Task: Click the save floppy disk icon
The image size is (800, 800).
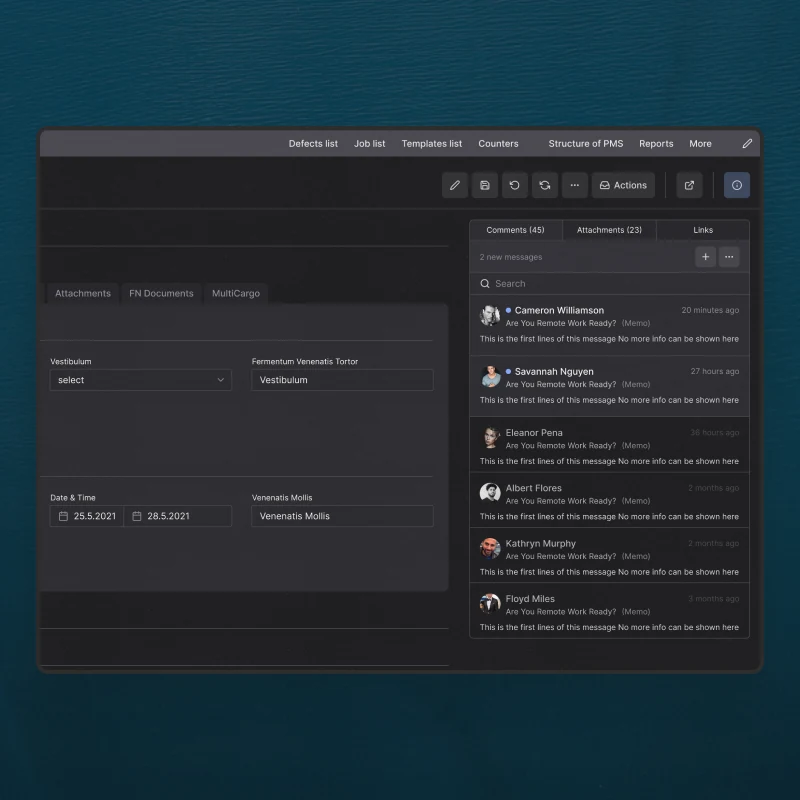Action: [x=485, y=185]
